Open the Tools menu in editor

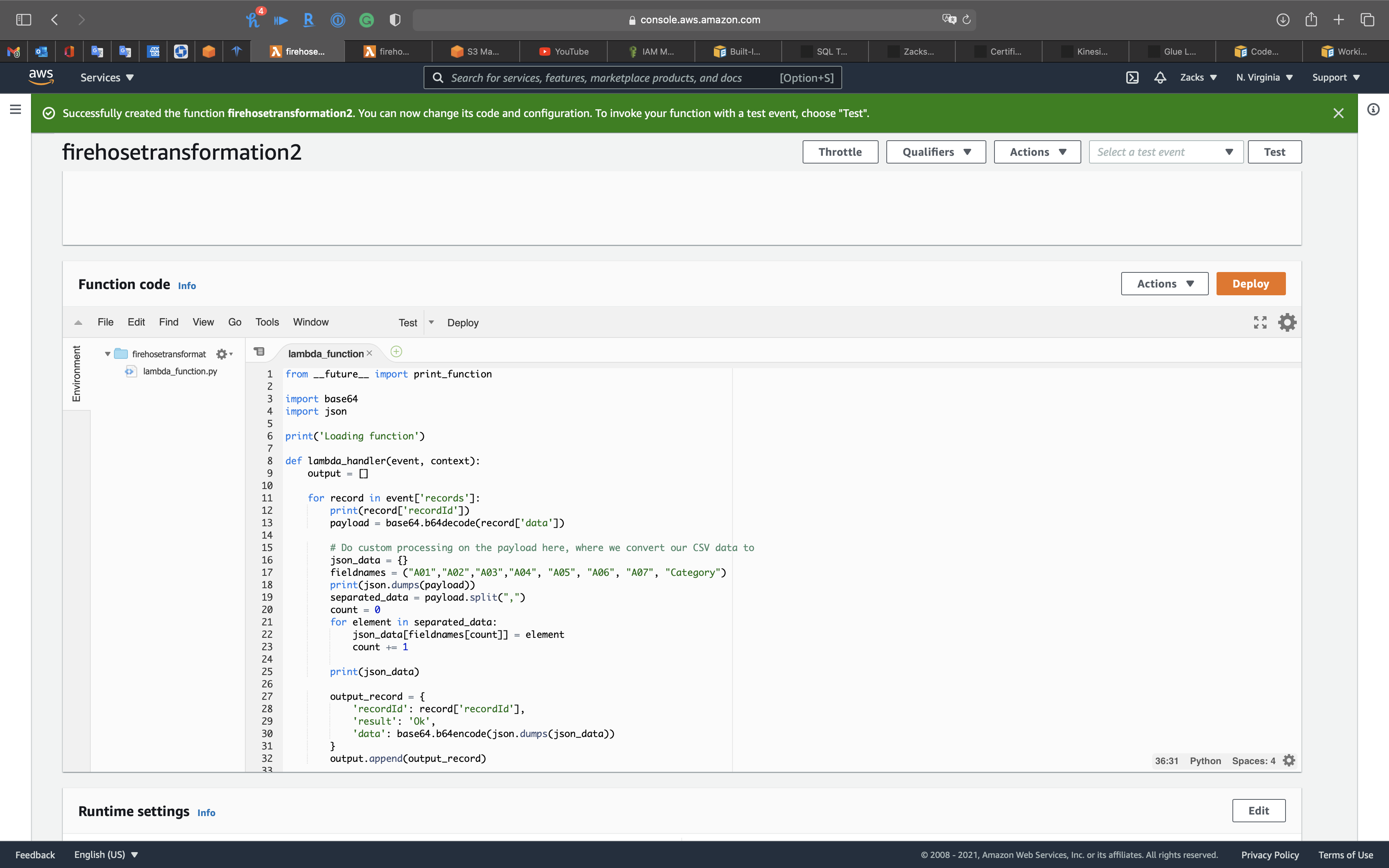tap(267, 322)
